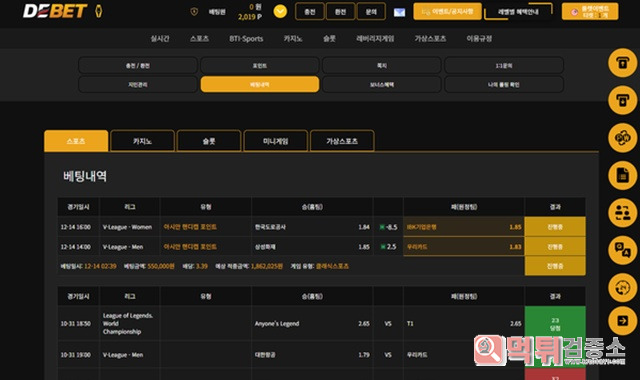Click 진행중 status in the bet summary row
The height and width of the screenshot is (380, 640).
555,266
